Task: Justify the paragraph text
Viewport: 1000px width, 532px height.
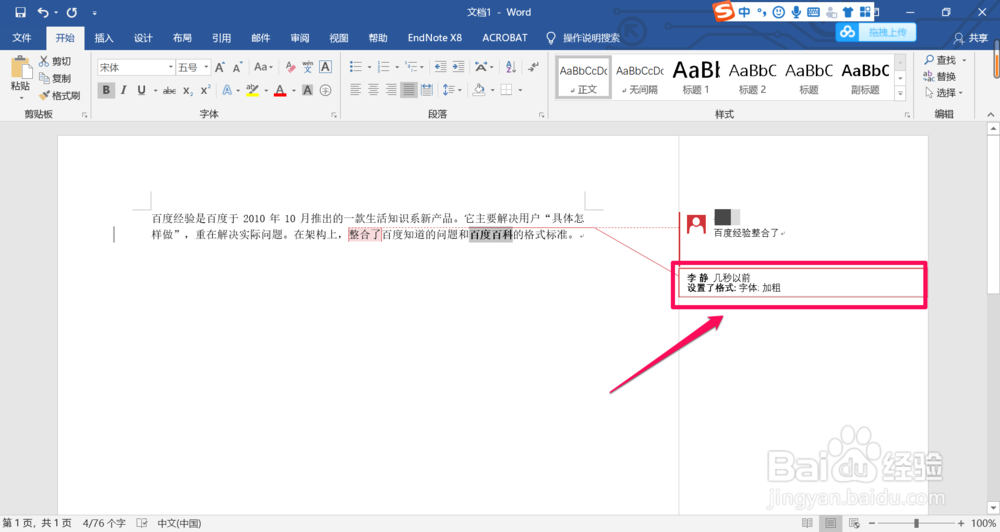Action: [409, 91]
